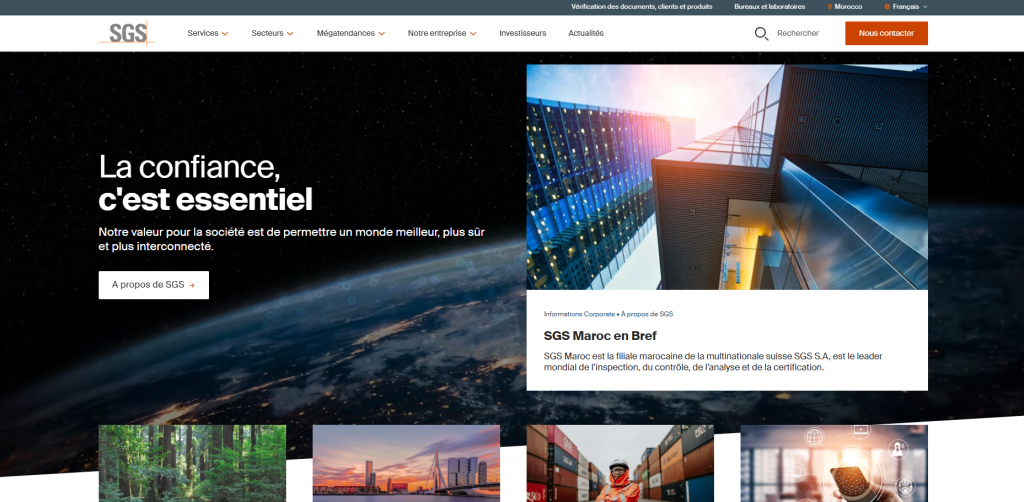Click the skyscraper building image

point(726,177)
